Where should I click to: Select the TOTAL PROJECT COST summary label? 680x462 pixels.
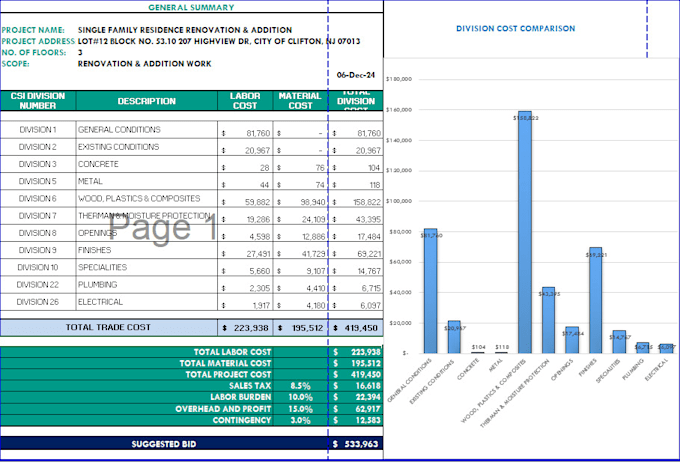228,374
